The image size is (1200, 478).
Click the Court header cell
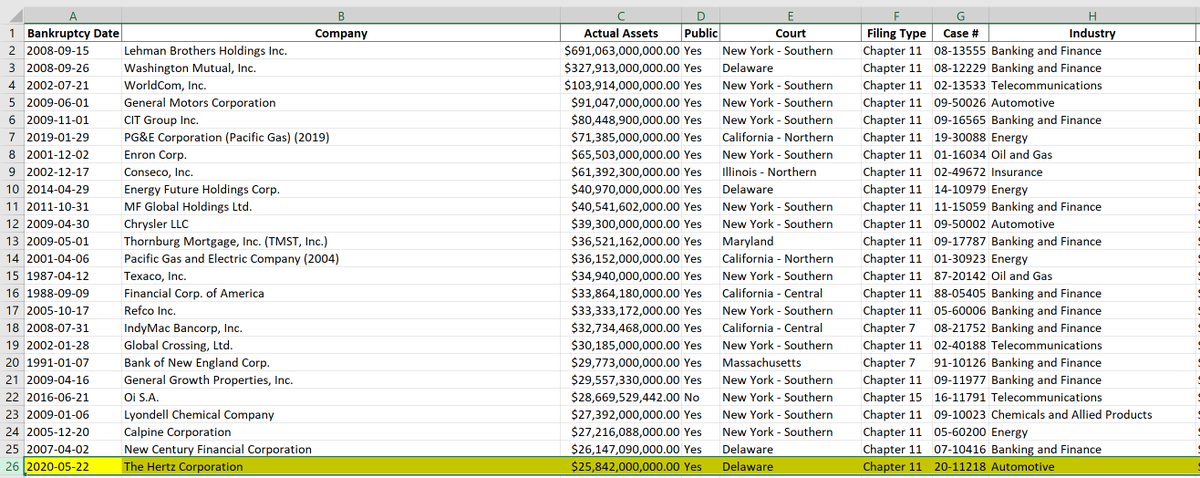pyautogui.click(x=790, y=33)
